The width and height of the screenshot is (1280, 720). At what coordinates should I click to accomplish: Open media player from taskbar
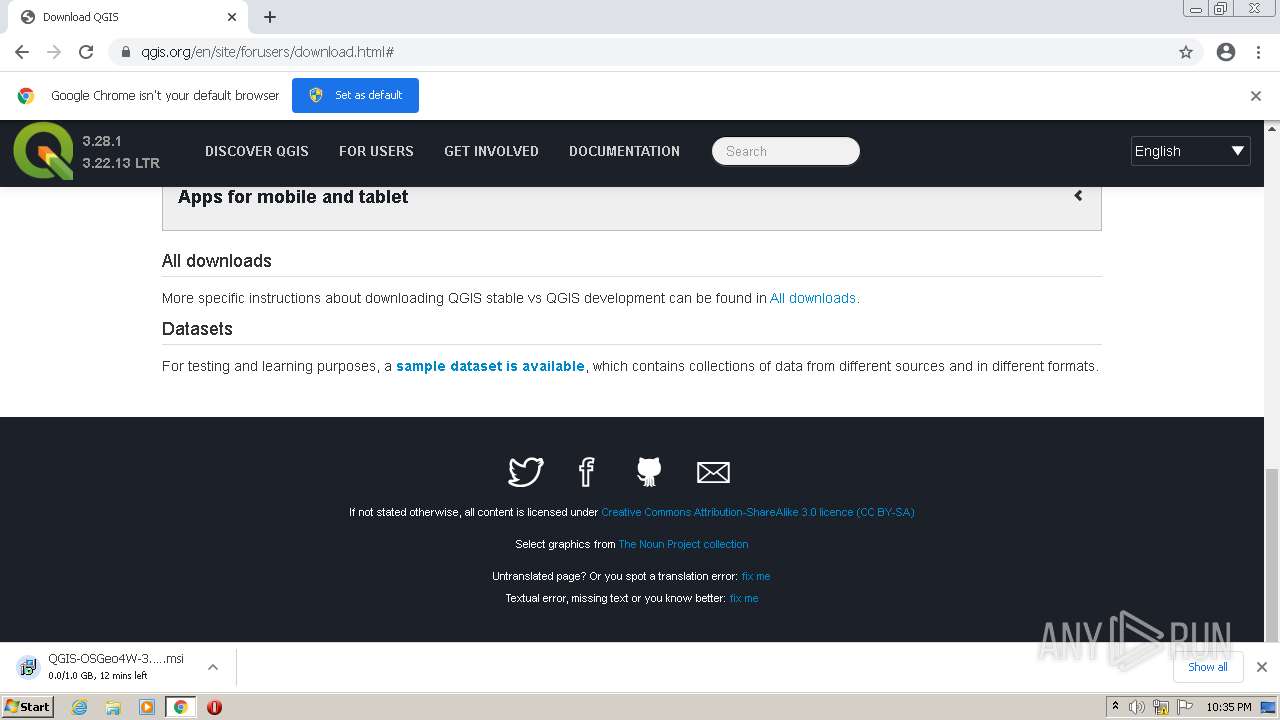(x=147, y=707)
